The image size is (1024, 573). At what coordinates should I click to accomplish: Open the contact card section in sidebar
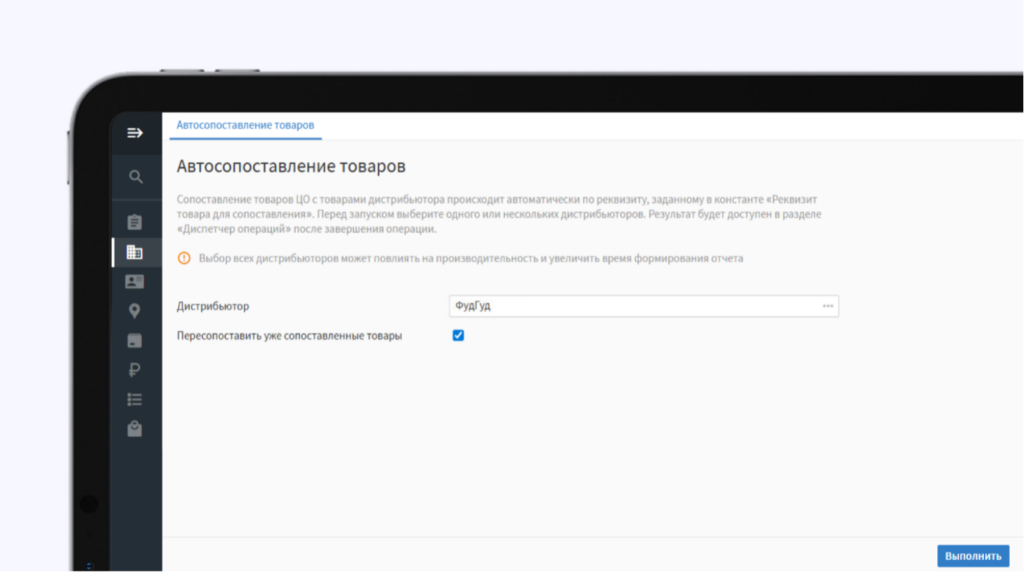pyautogui.click(x=135, y=282)
